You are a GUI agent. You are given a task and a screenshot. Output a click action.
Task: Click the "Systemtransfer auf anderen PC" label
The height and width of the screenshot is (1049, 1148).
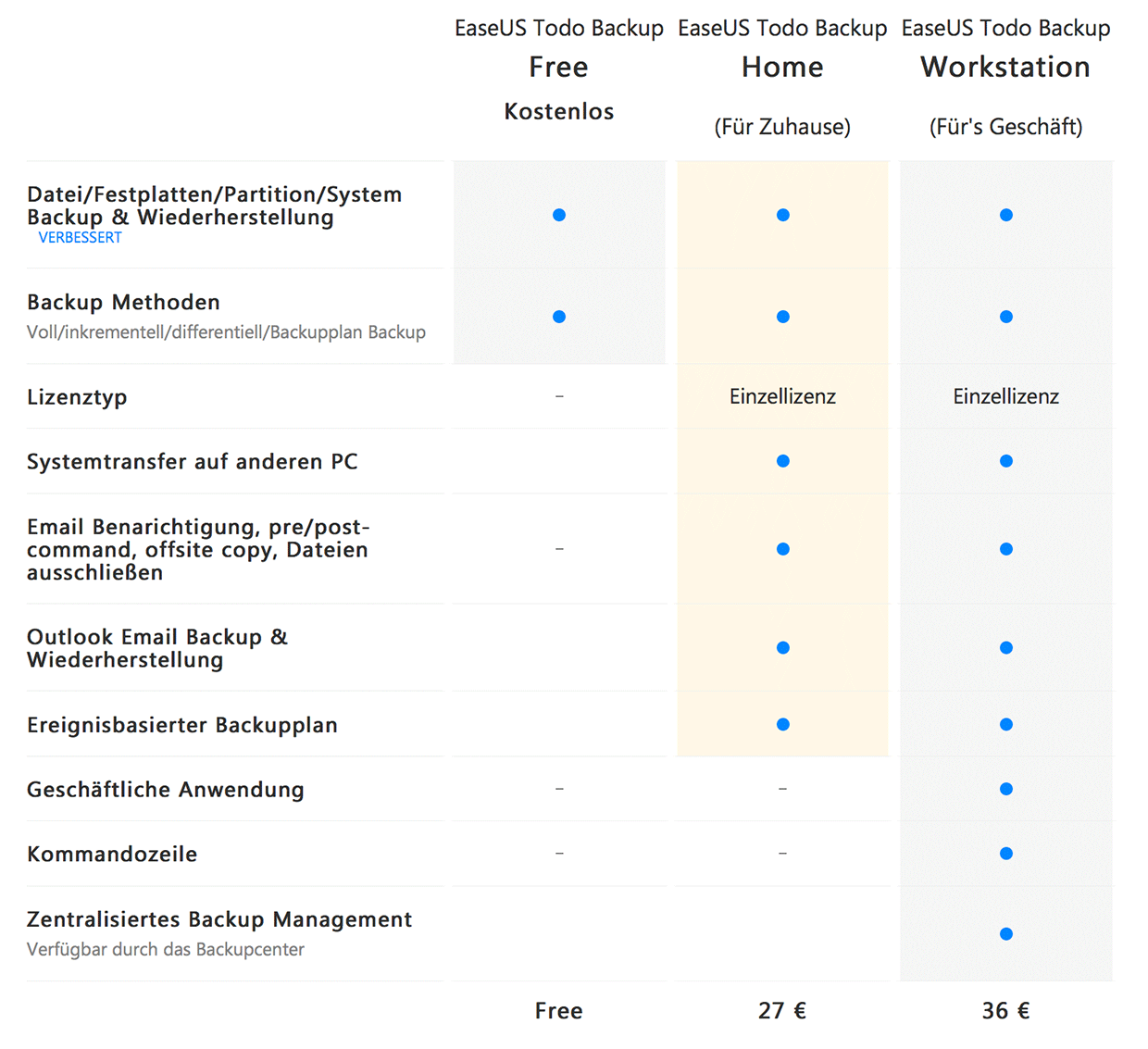(193, 461)
